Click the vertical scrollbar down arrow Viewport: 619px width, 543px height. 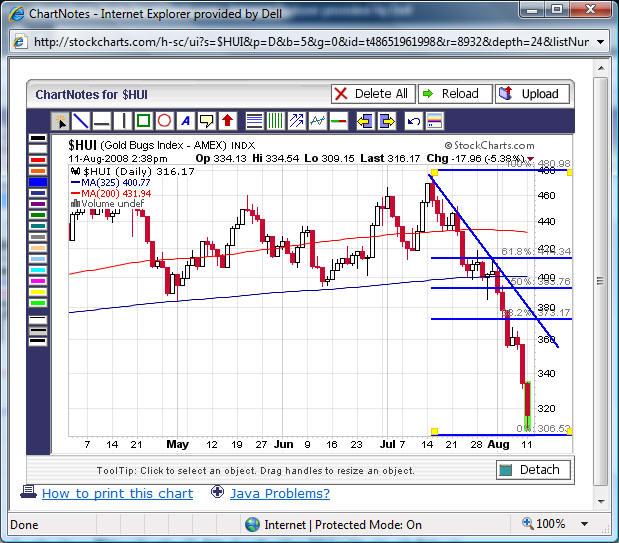click(601, 501)
